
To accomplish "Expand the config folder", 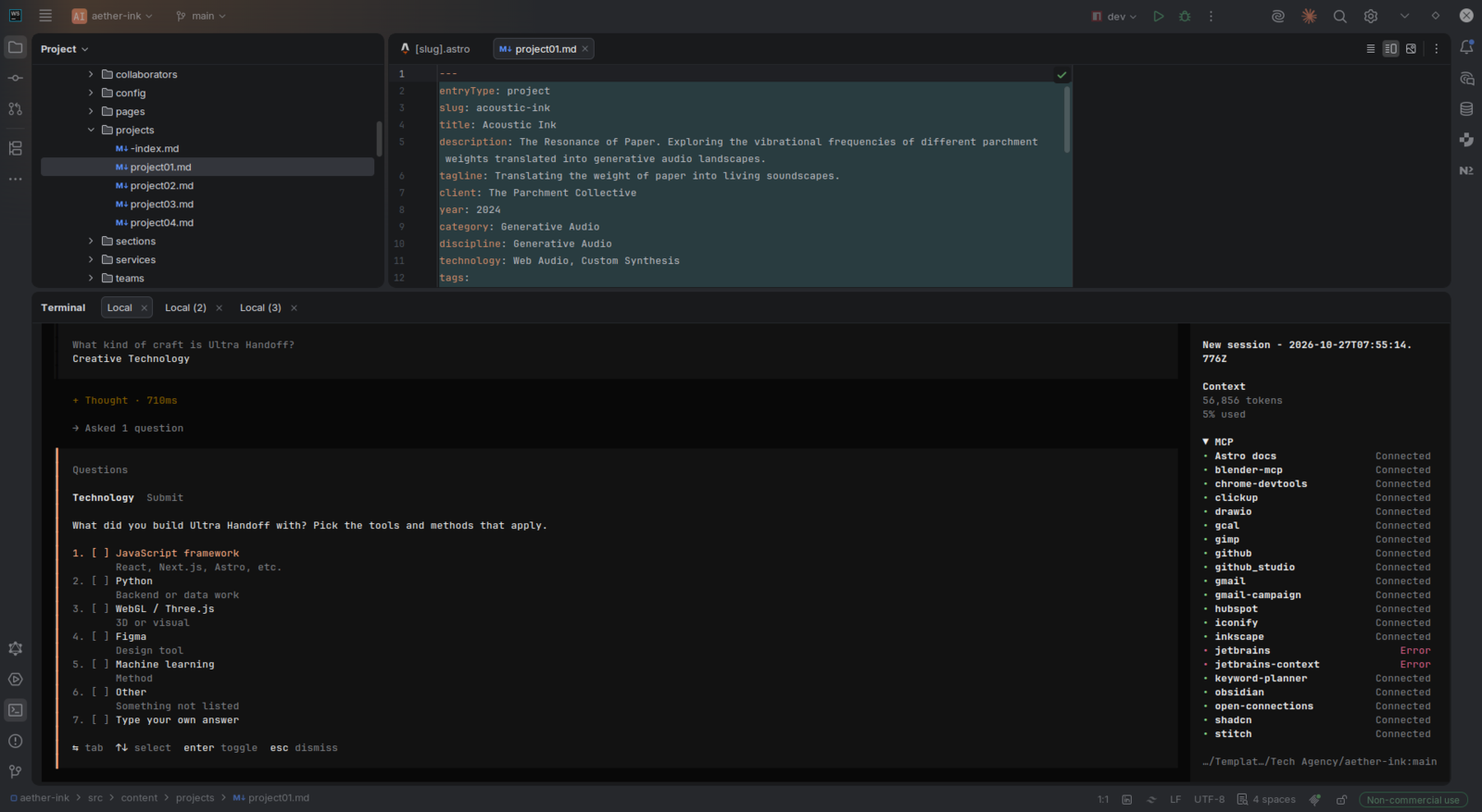I will 91,93.
